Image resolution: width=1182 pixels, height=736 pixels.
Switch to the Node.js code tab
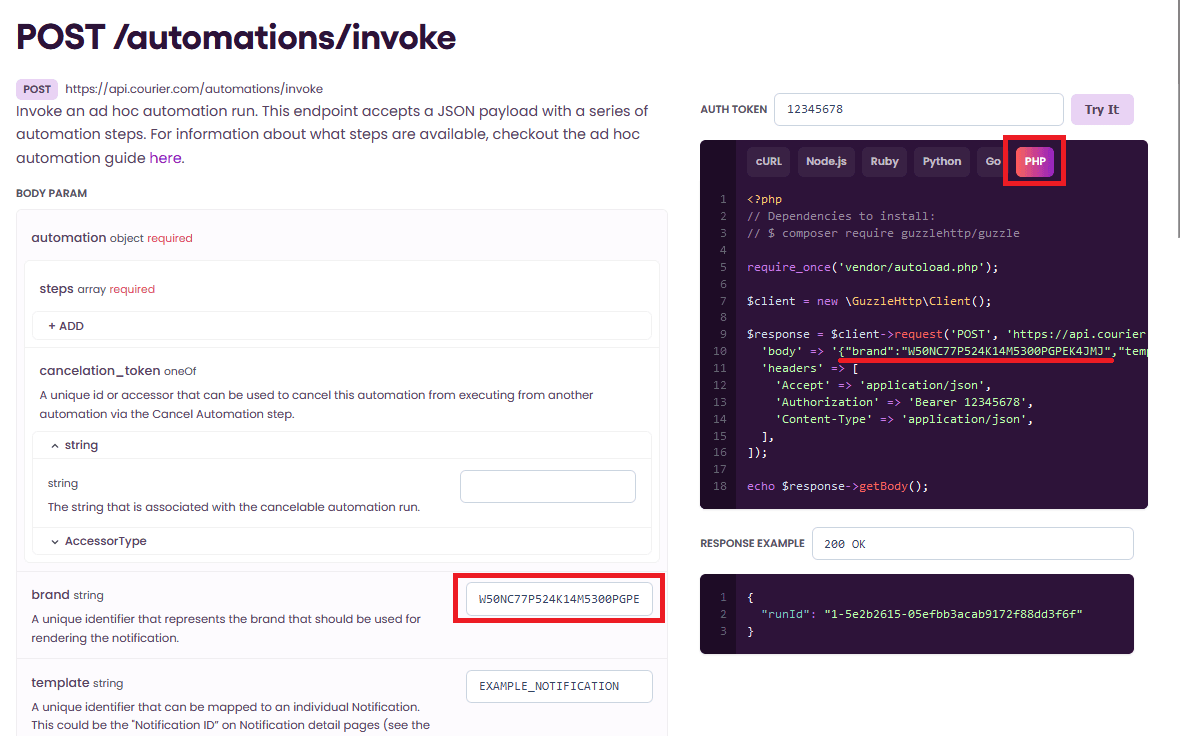point(826,161)
